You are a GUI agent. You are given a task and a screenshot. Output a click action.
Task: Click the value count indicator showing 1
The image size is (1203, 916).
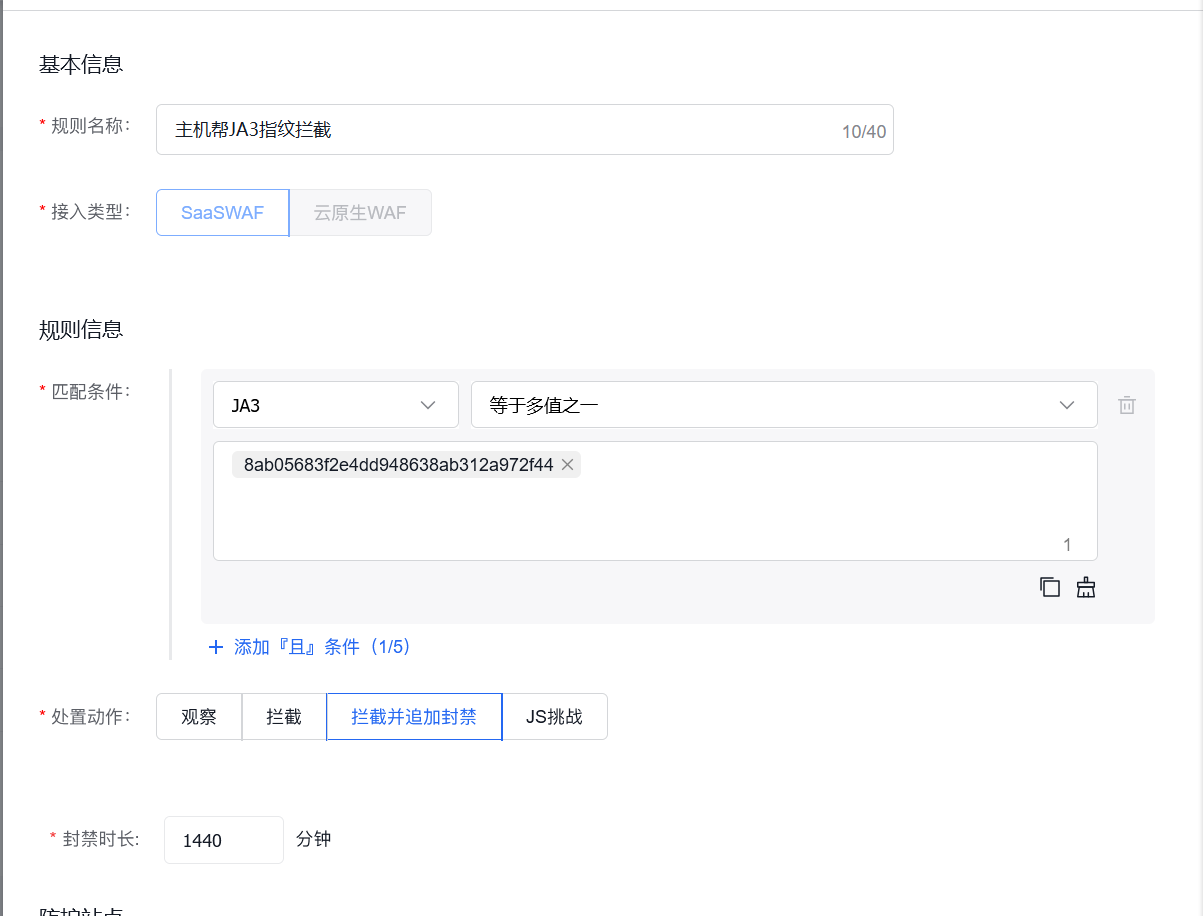coord(1066,544)
